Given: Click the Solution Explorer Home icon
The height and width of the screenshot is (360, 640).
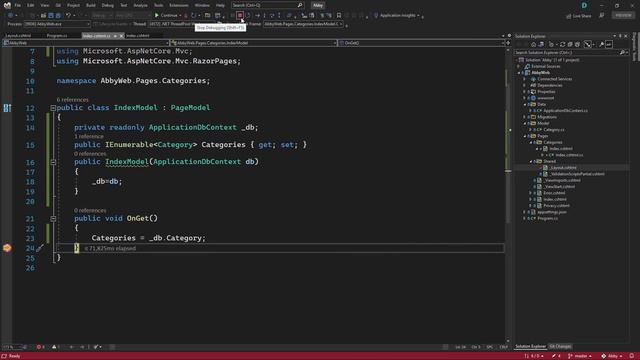Looking at the screenshot, I should tap(533, 44).
